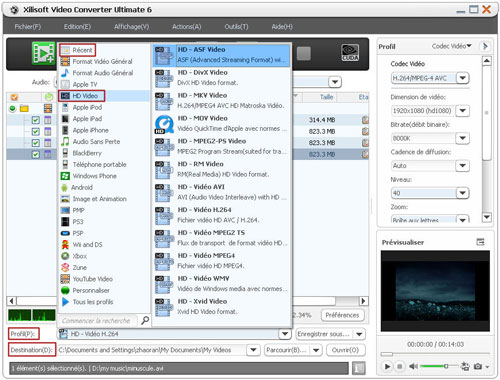This screenshot has width=500, height=380.
Task: Click the Commencer la recherche field
Action: pyautogui.click(x=99, y=321)
